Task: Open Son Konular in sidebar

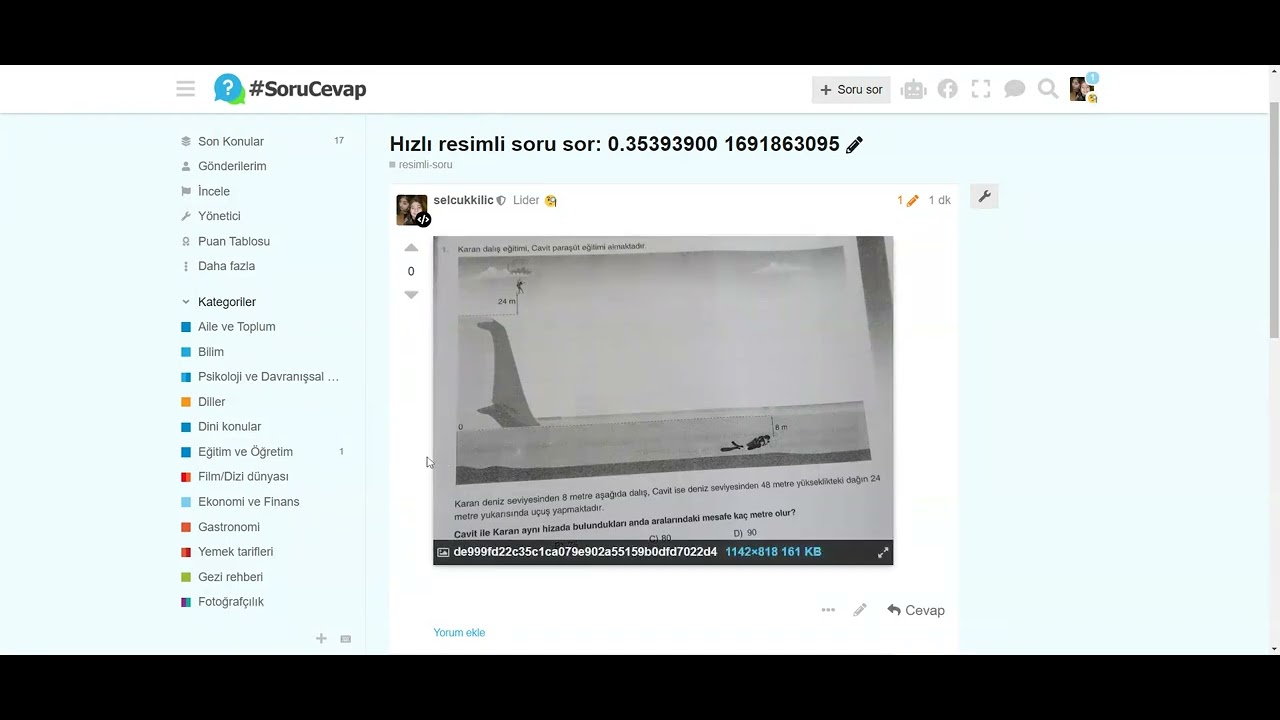Action: [230, 141]
